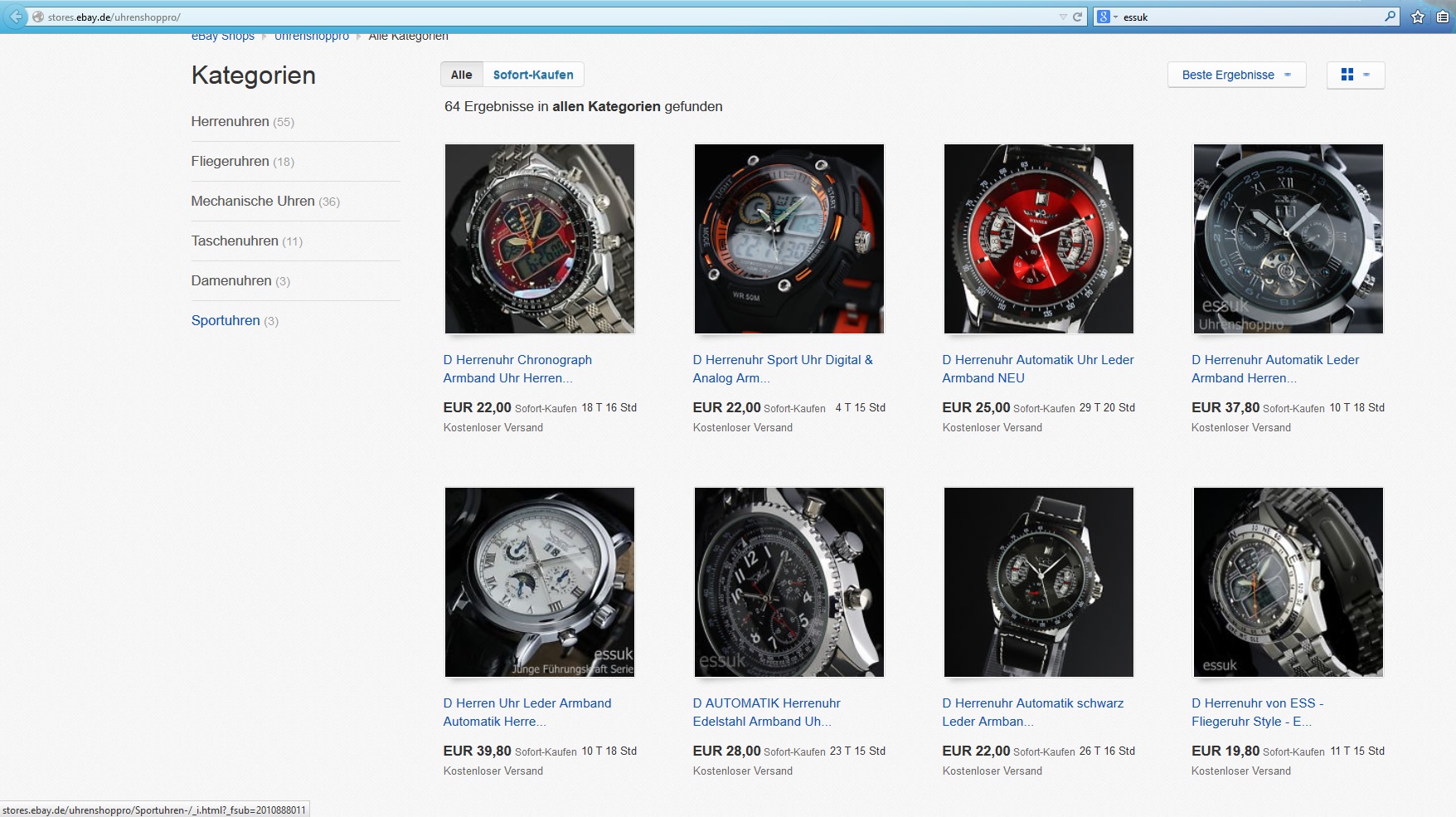Open the Beste Ergebnisse sort dropdown
The width and height of the screenshot is (1456, 817).
tap(1236, 75)
